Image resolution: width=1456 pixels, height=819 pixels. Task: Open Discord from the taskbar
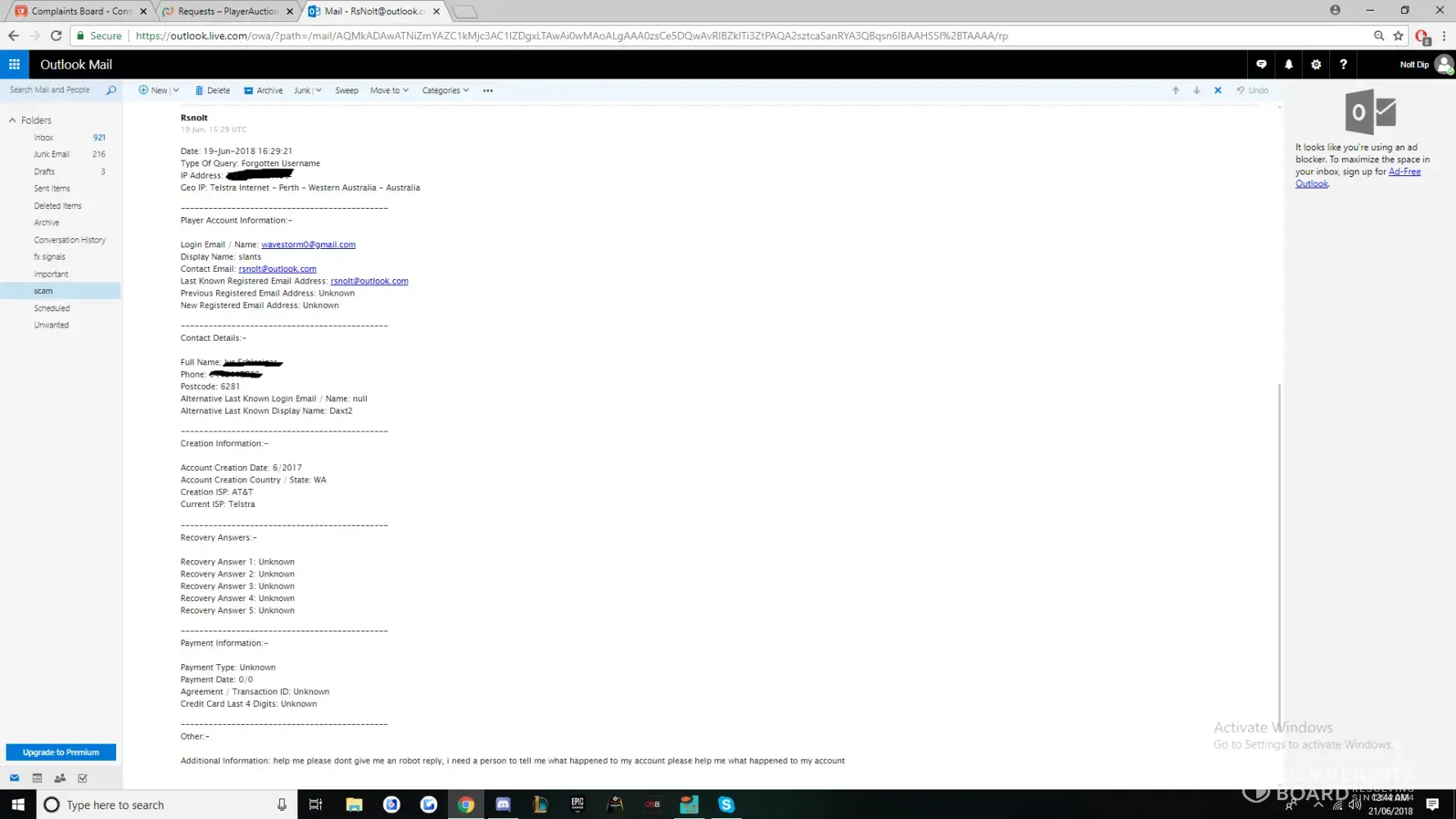click(x=503, y=805)
